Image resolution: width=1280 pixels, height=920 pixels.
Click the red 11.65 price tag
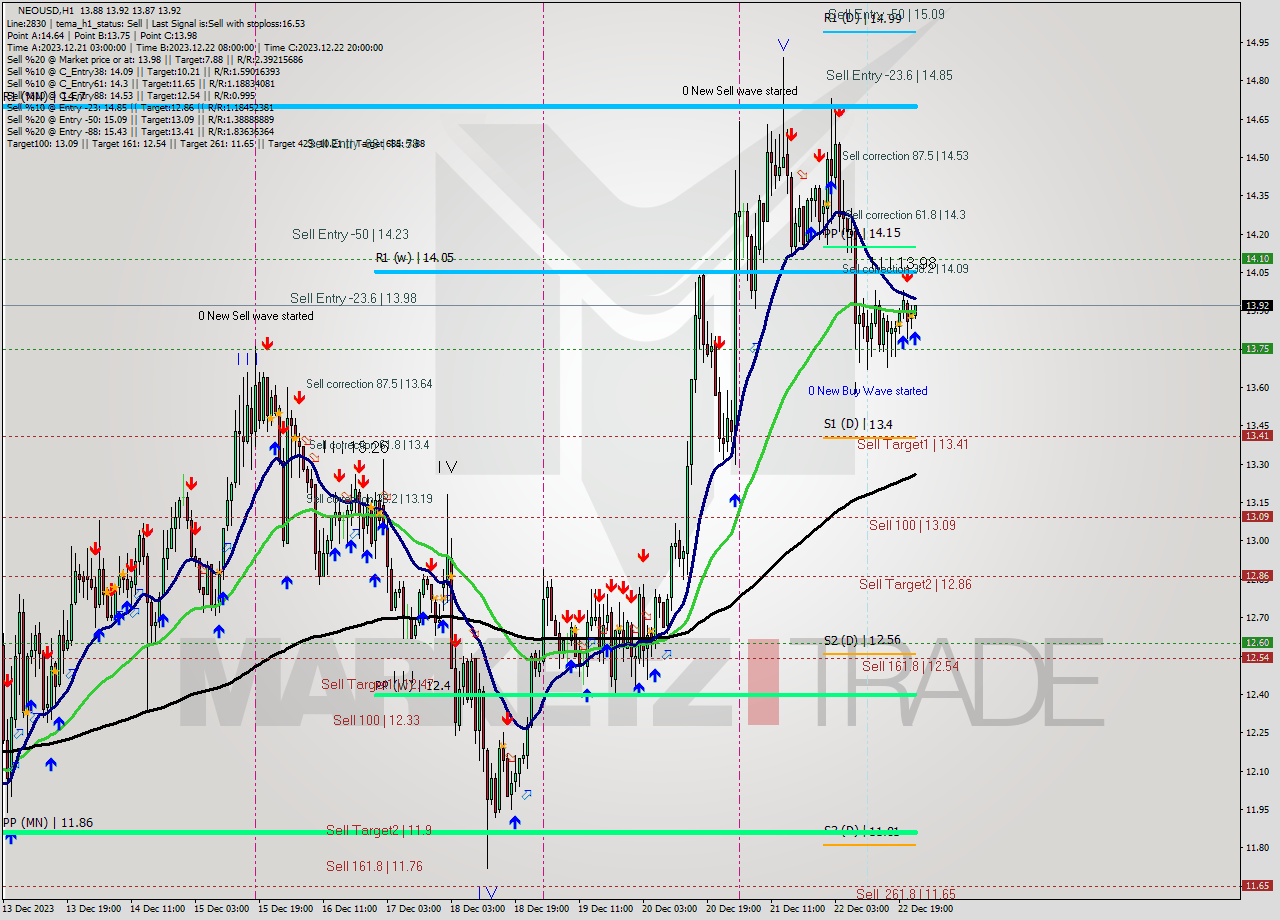point(1256,885)
